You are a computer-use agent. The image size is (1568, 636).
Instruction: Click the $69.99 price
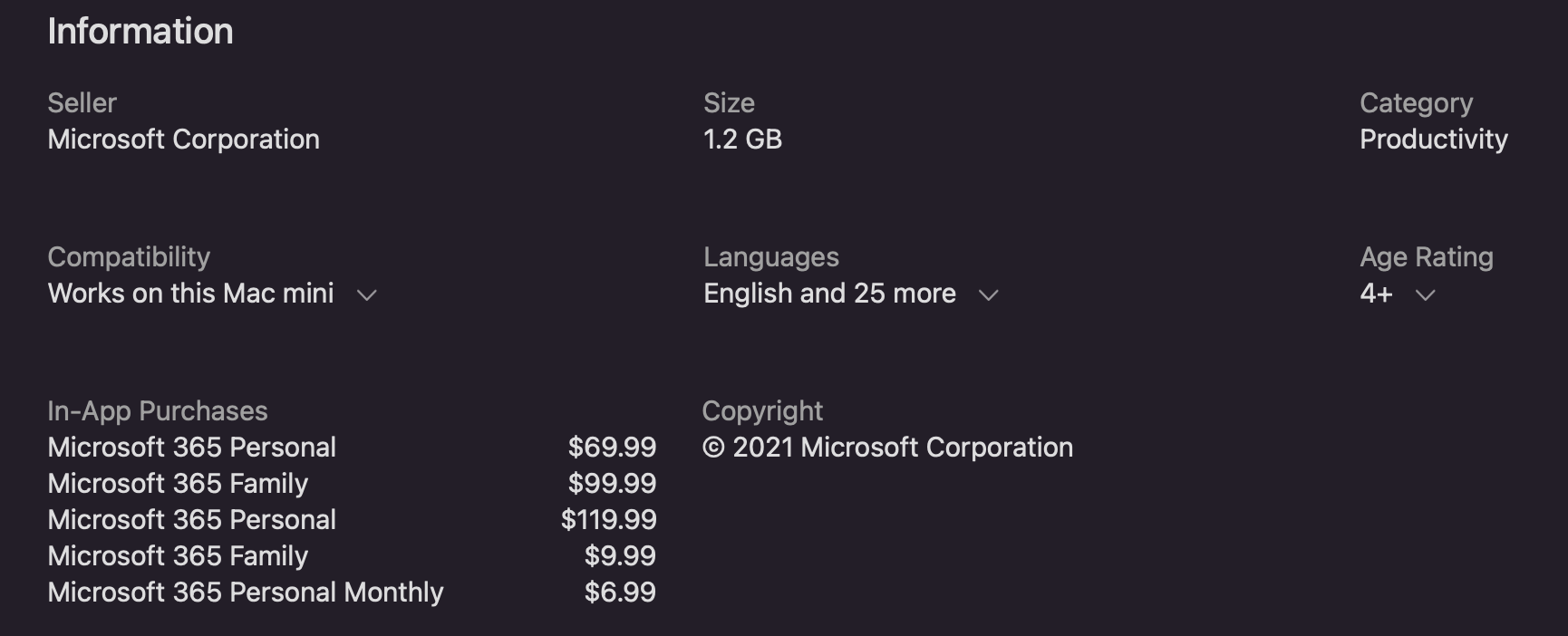coord(612,448)
